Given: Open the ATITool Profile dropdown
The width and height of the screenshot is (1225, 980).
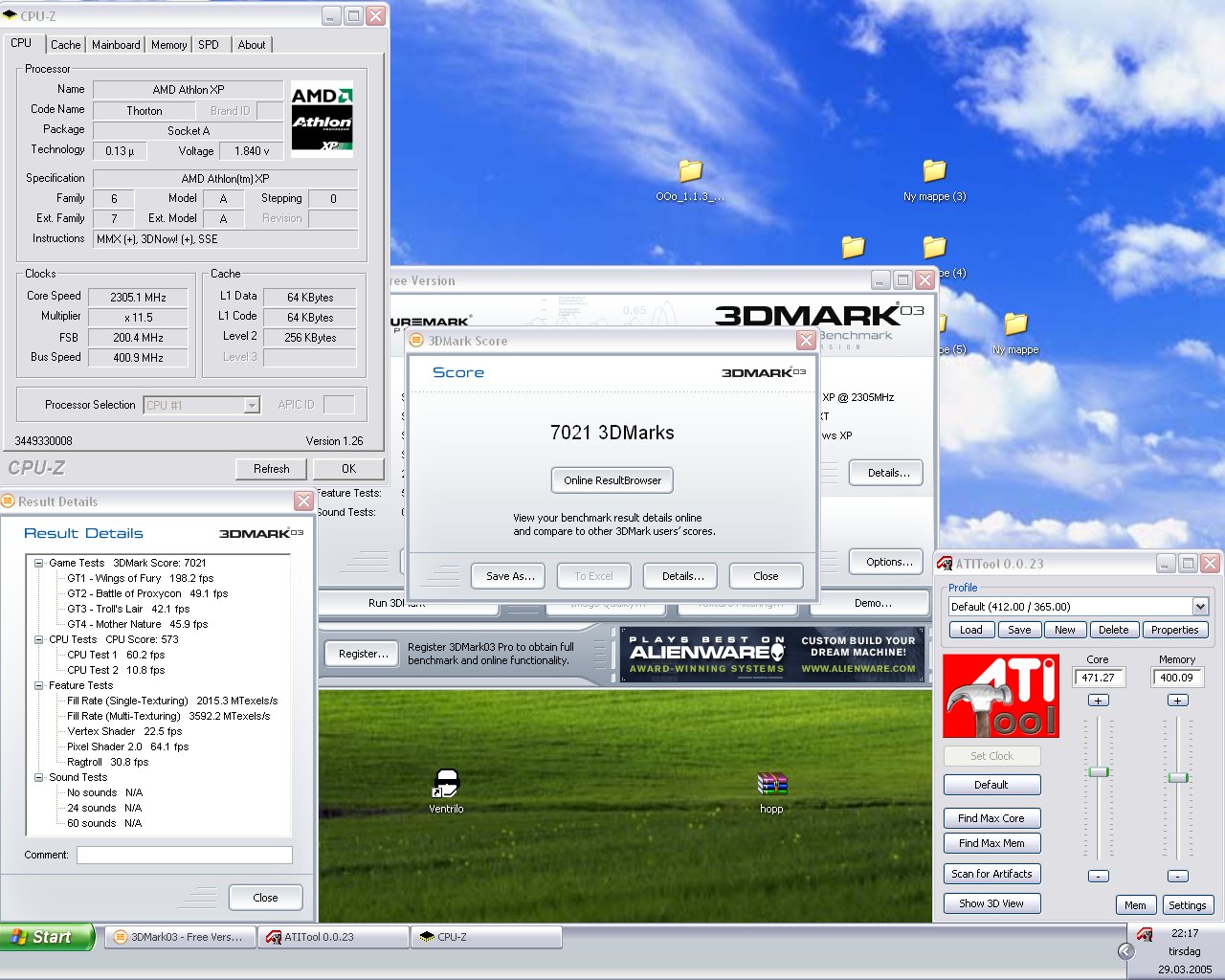Looking at the screenshot, I should pyautogui.click(x=1200, y=606).
